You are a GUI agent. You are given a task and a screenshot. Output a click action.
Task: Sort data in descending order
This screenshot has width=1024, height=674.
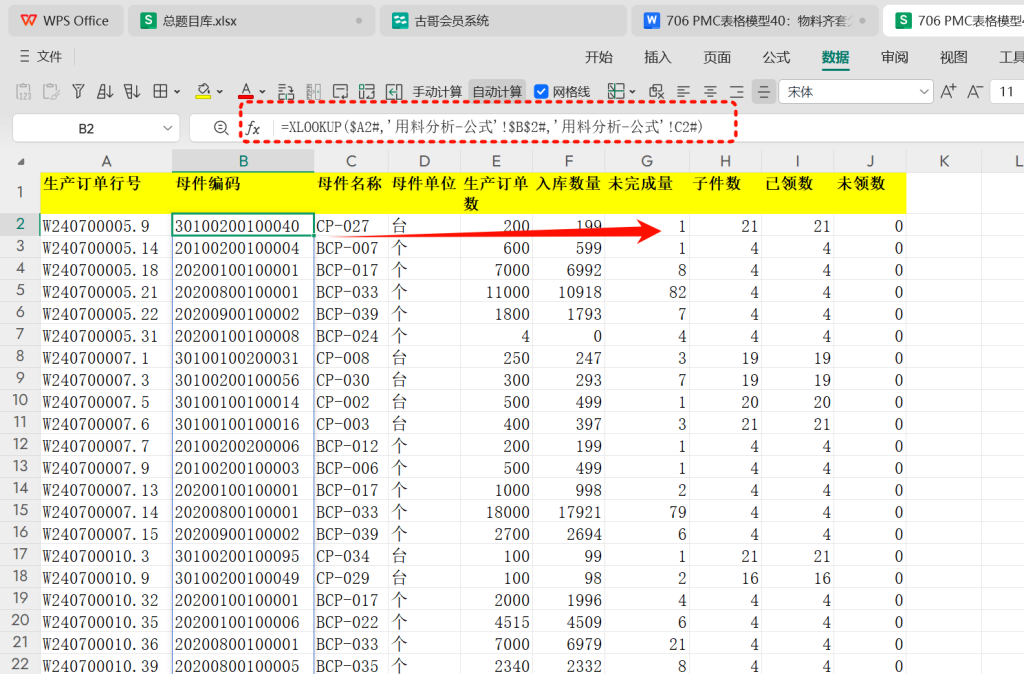[132, 91]
